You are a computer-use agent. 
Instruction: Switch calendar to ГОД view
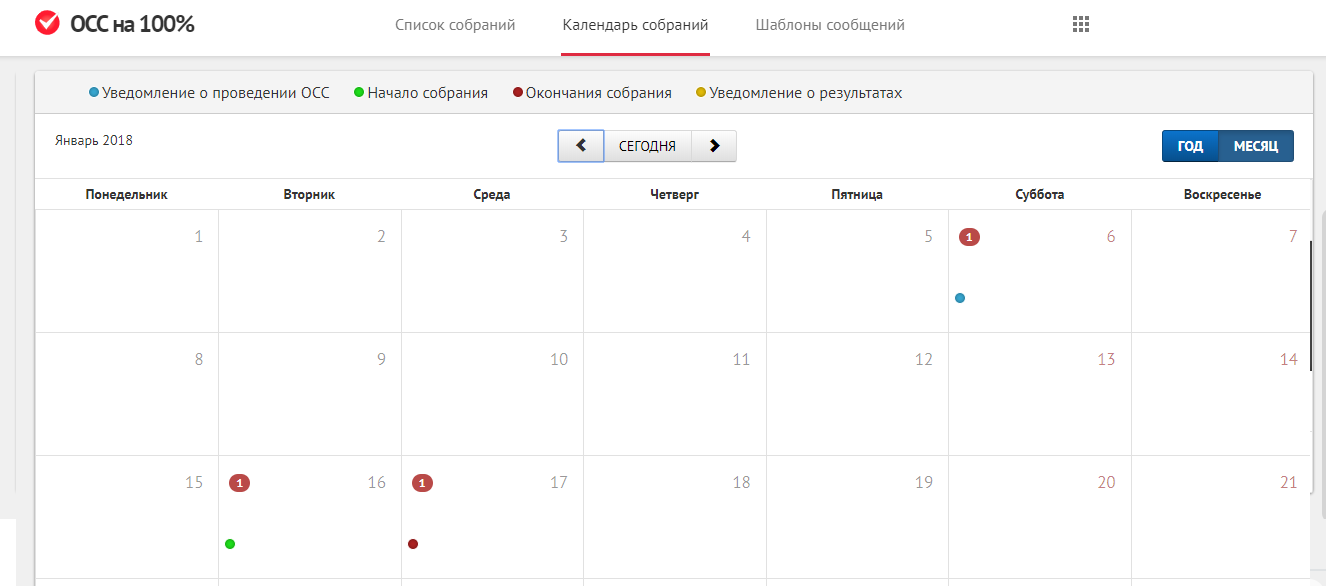tap(1190, 146)
